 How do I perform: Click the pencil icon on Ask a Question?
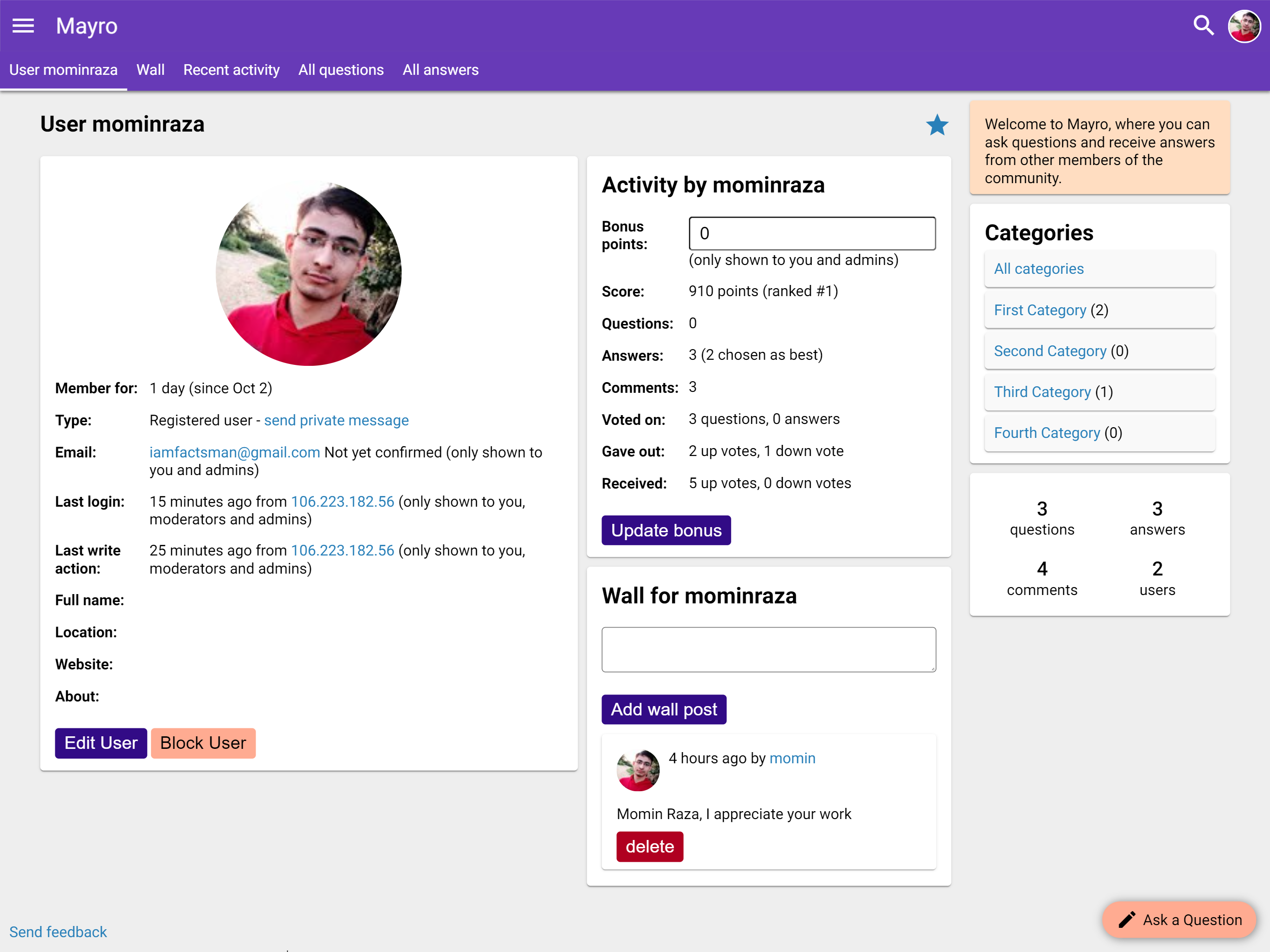(1126, 920)
